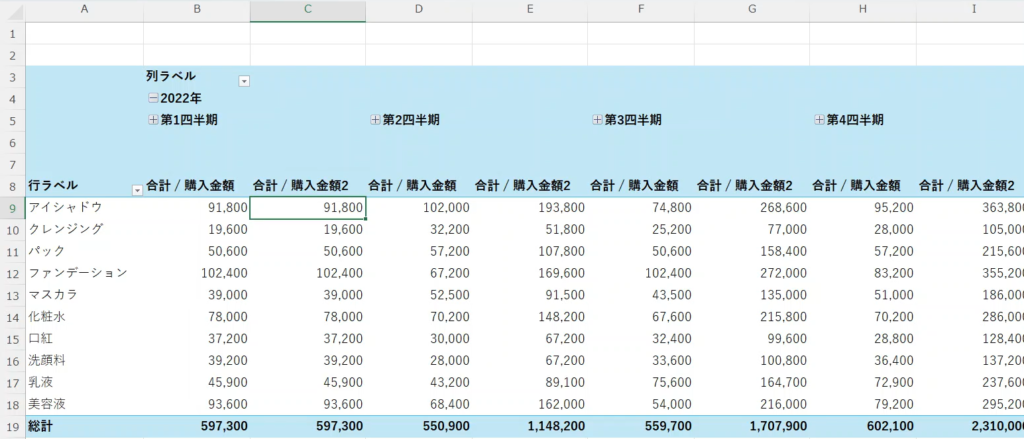Screen dimensions: 1024x439
Task: Click the 総計 label cell
Action: point(46,427)
